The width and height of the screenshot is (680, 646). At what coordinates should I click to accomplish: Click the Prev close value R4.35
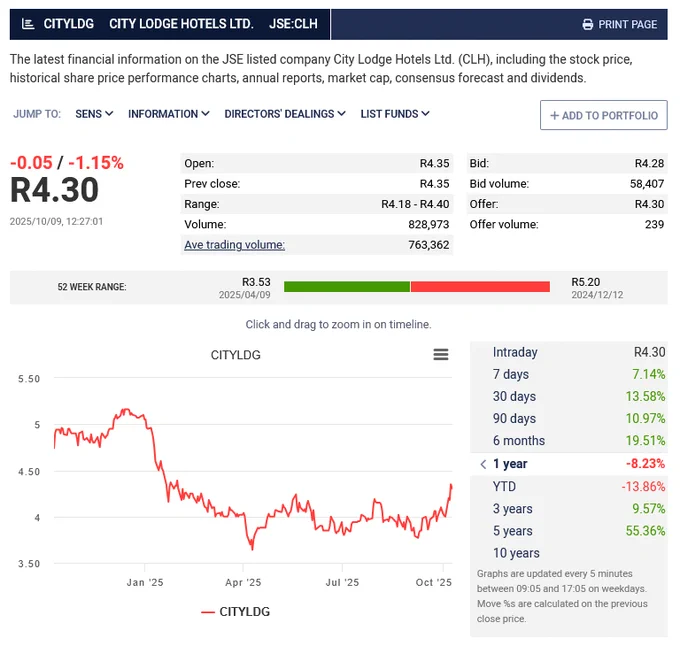point(435,184)
